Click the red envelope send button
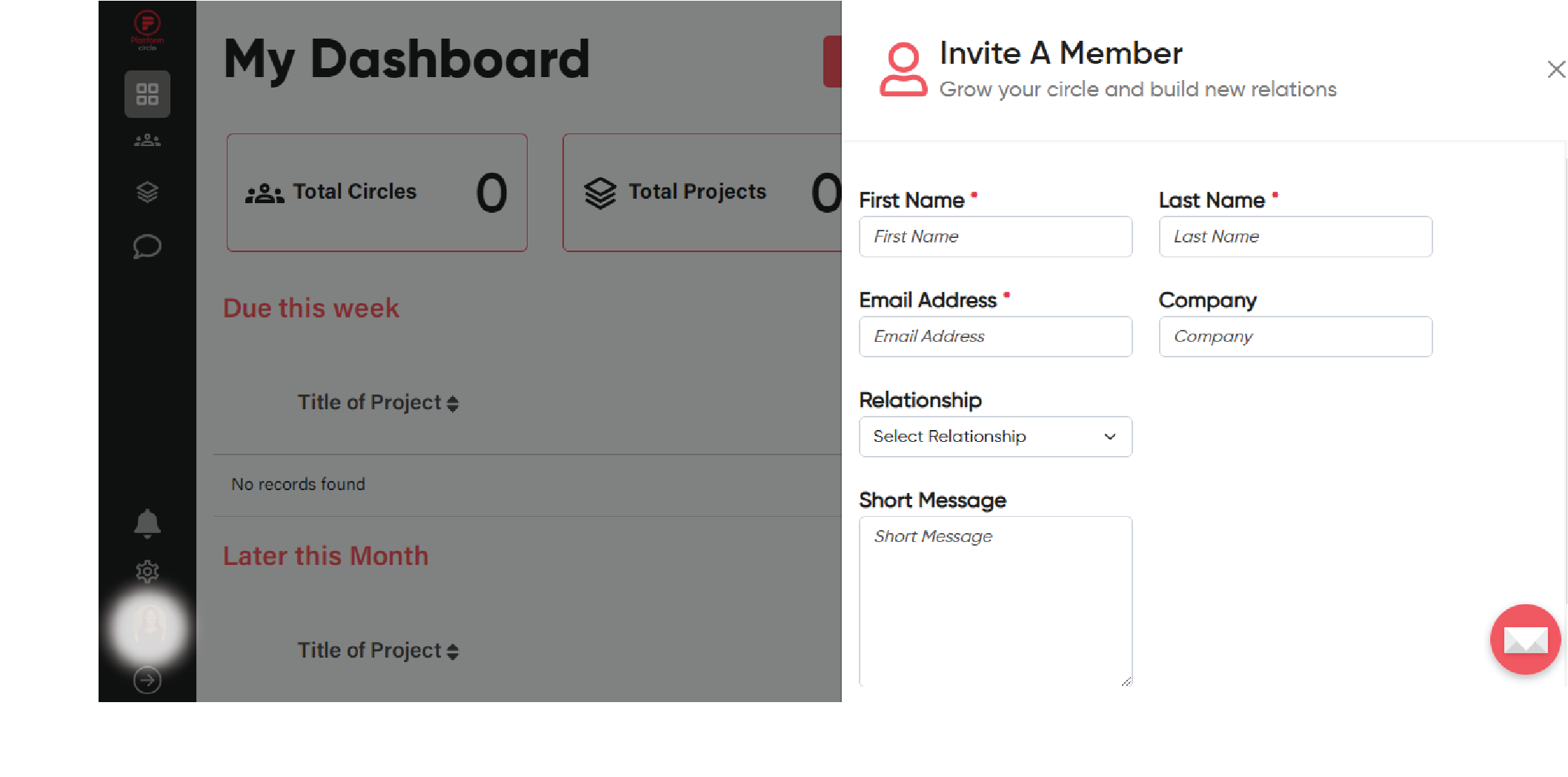Screen dimensions: 1568x777 [1526, 639]
